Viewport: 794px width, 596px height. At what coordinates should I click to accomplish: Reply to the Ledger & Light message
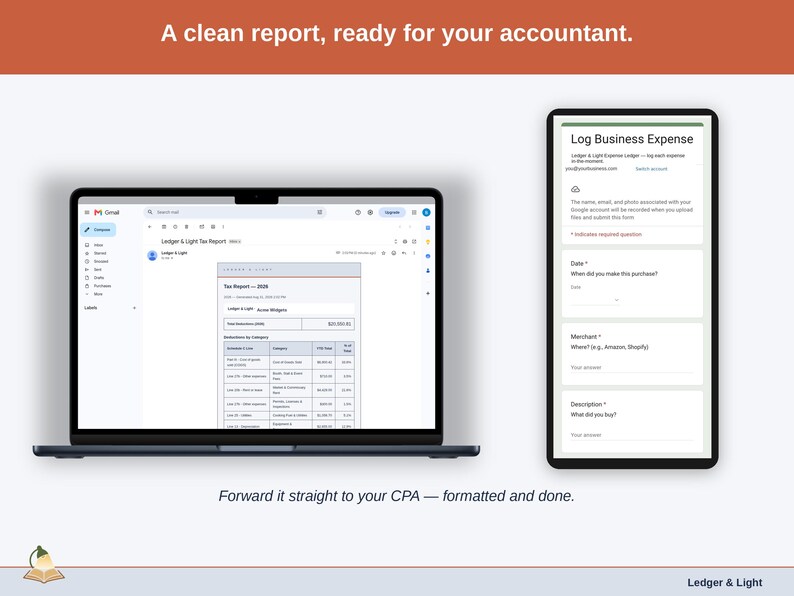point(404,253)
